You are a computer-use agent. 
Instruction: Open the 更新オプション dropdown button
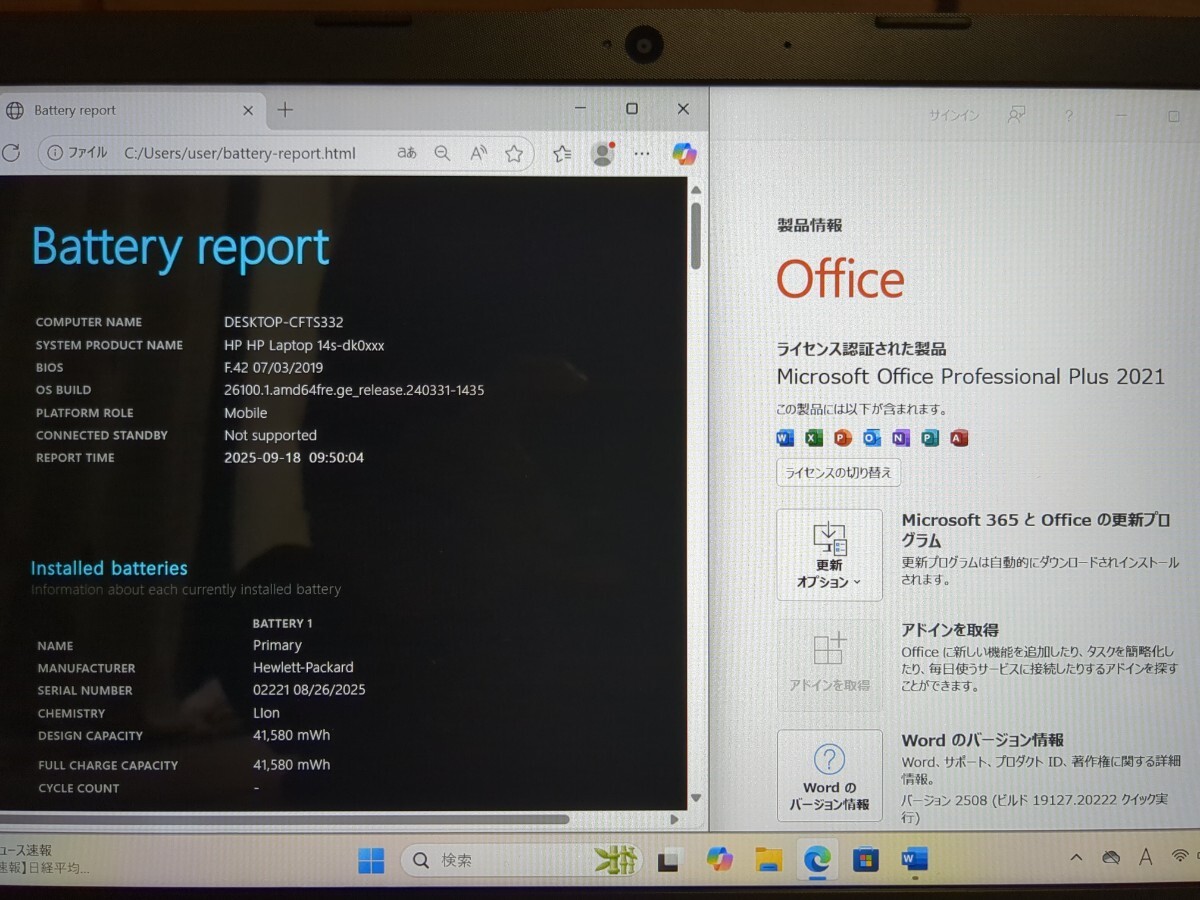coord(829,555)
